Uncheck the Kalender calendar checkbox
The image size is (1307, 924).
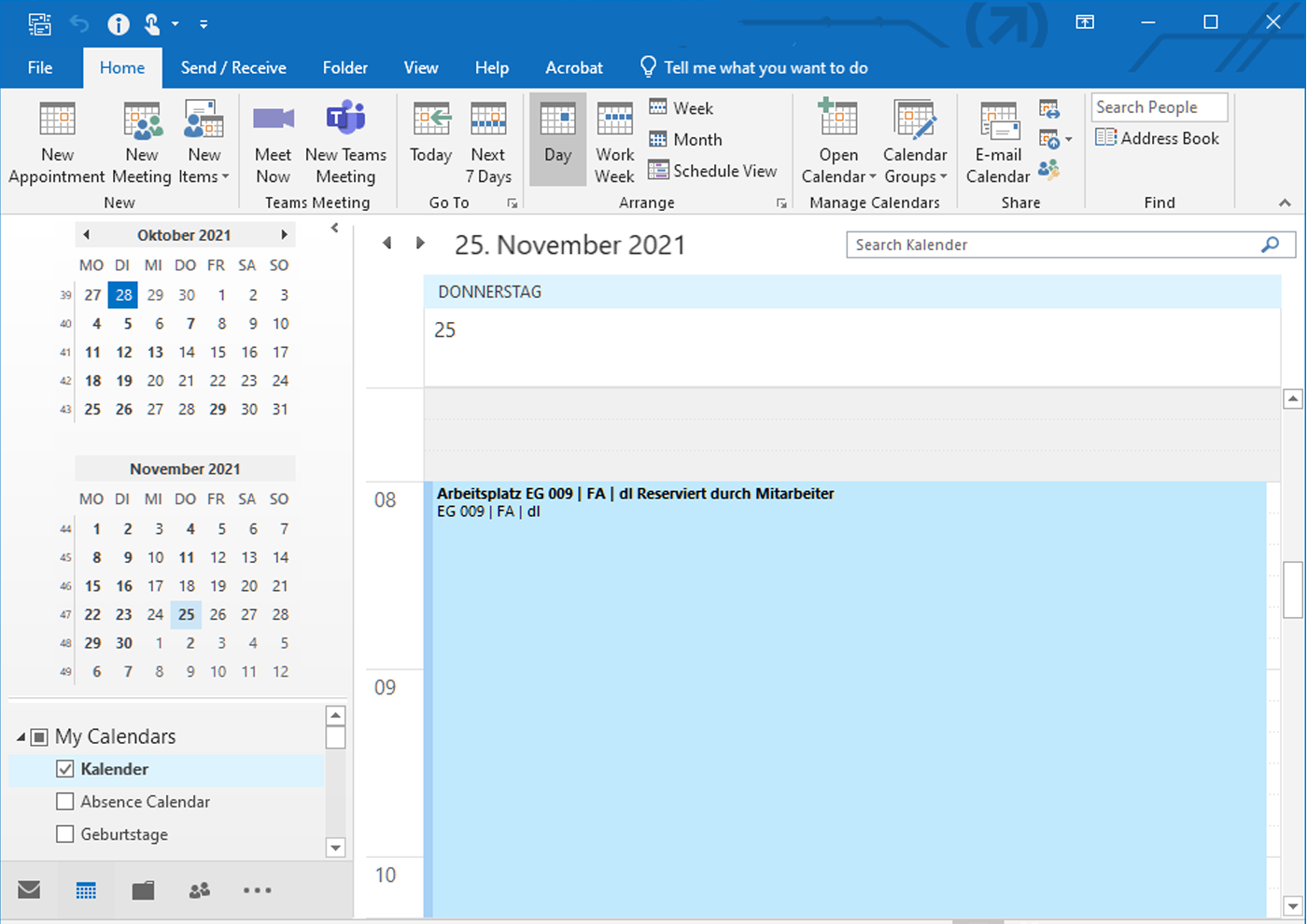(x=65, y=769)
